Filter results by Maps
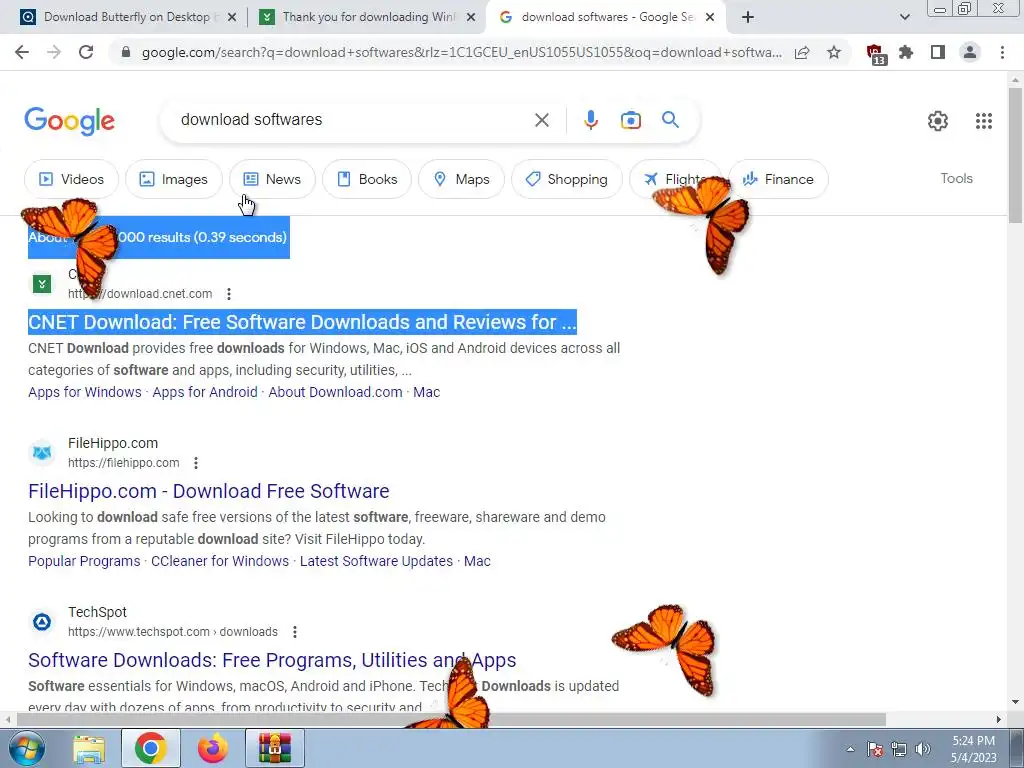Image resolution: width=1024 pixels, height=768 pixels. pyautogui.click(x=461, y=179)
